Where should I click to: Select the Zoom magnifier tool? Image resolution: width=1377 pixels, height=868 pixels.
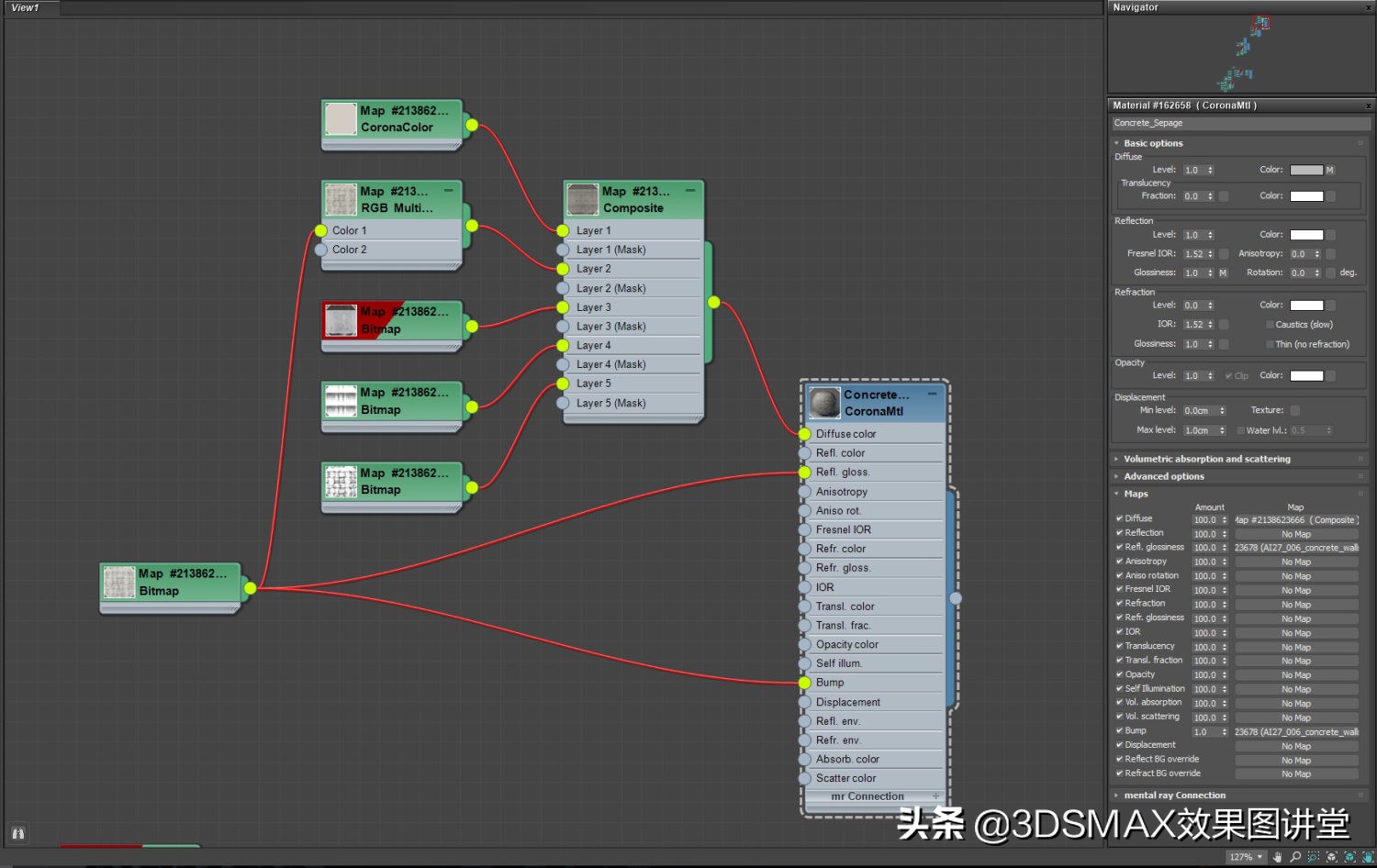pyautogui.click(x=1295, y=857)
